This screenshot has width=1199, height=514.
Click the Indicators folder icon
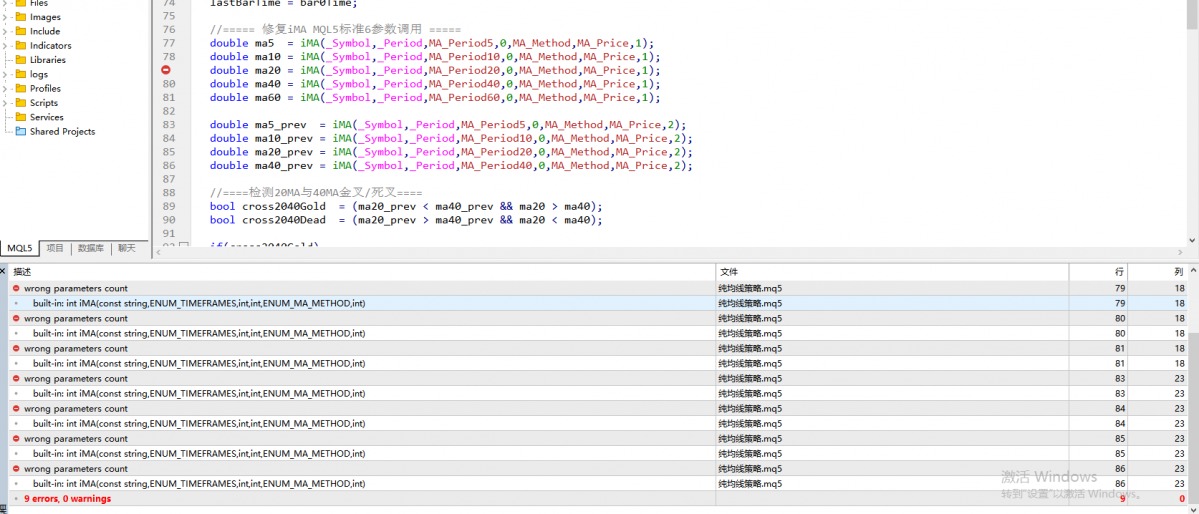point(21,45)
